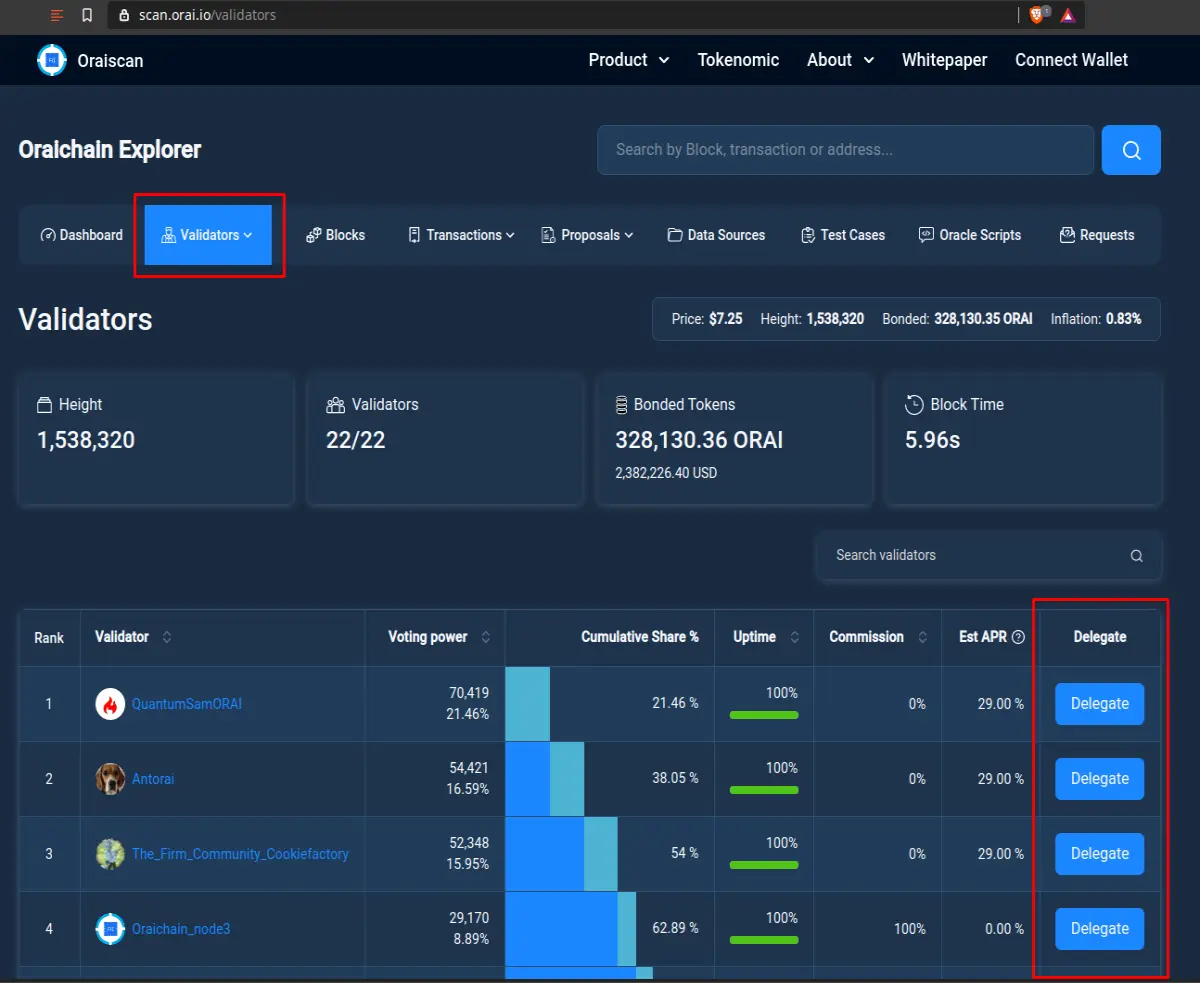The image size is (1200, 983).
Task: Click the Proposals document icon
Action: pyautogui.click(x=548, y=235)
